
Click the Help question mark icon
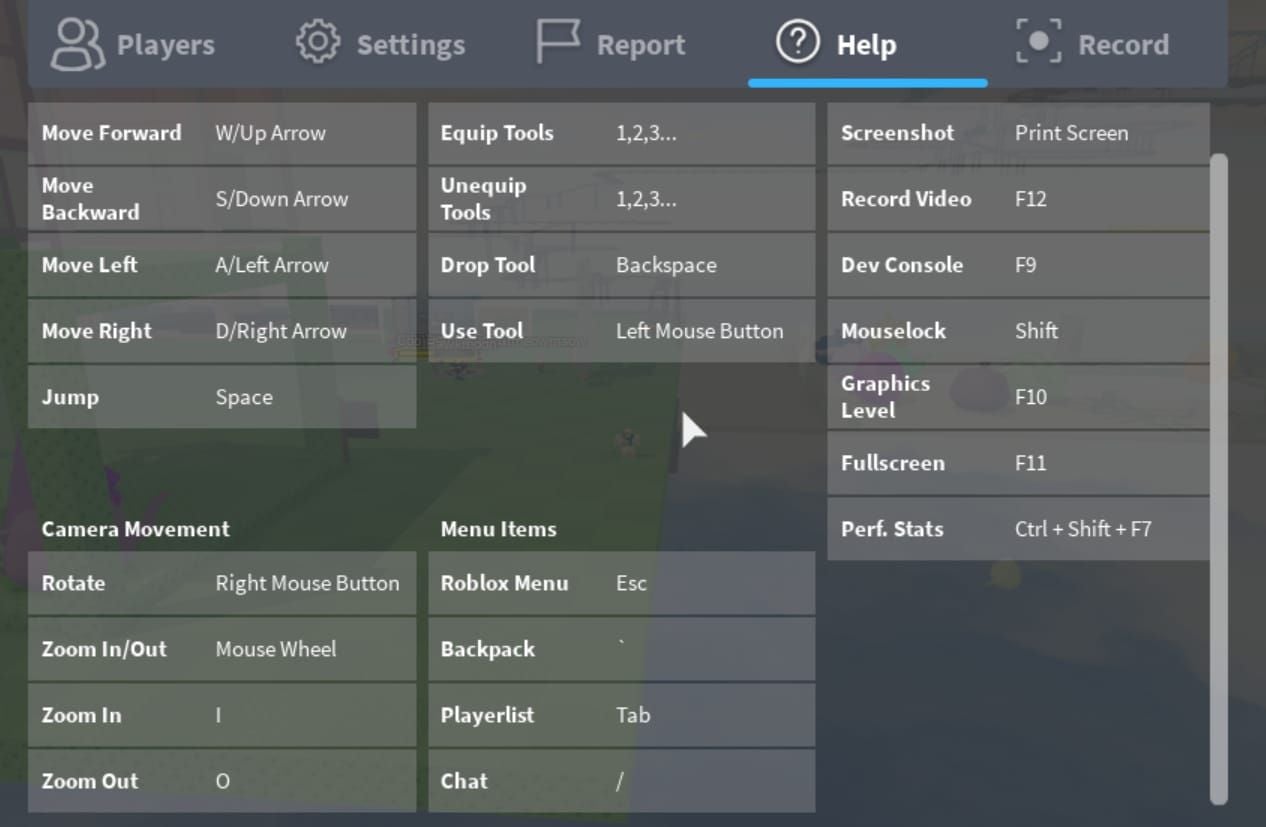pos(797,44)
